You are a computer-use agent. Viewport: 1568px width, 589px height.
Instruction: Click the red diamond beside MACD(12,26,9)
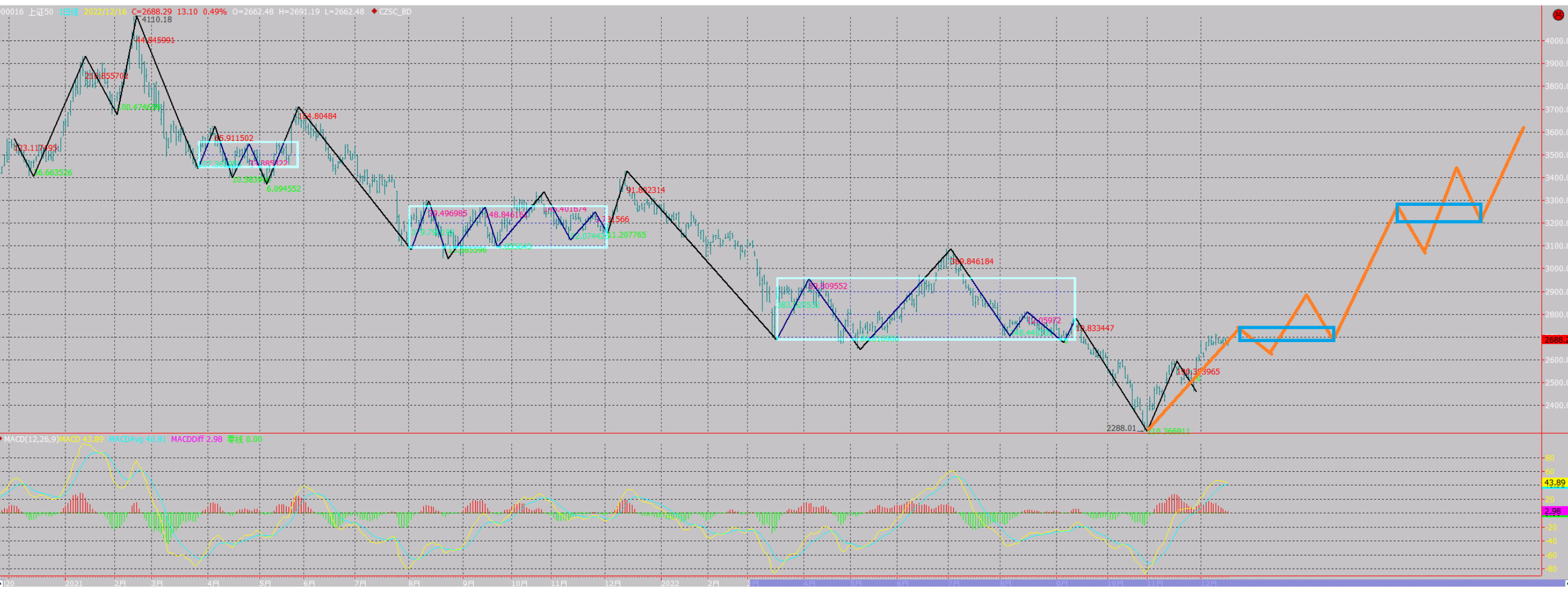coord(2,438)
